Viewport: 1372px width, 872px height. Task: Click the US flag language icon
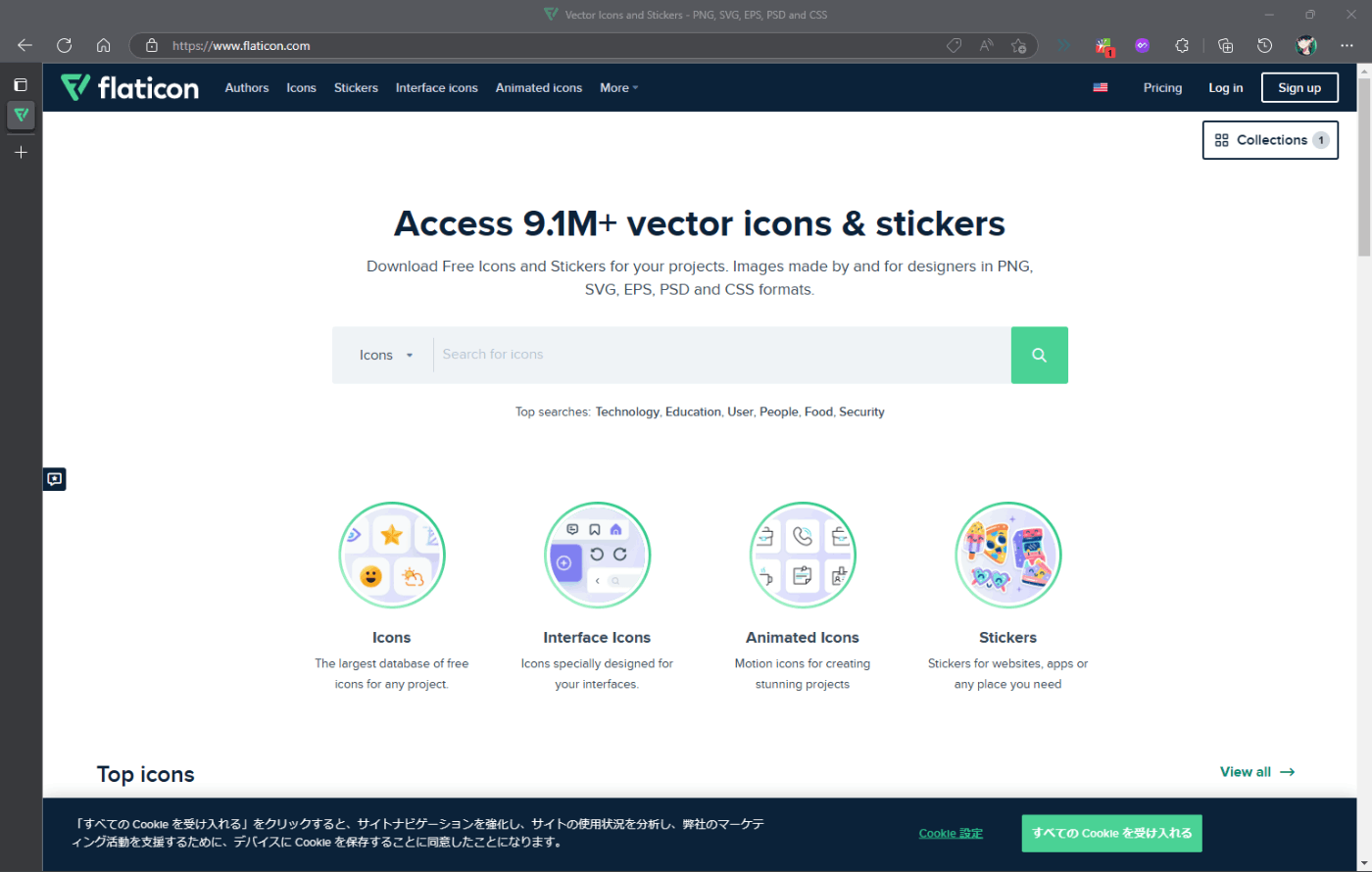click(x=1101, y=87)
